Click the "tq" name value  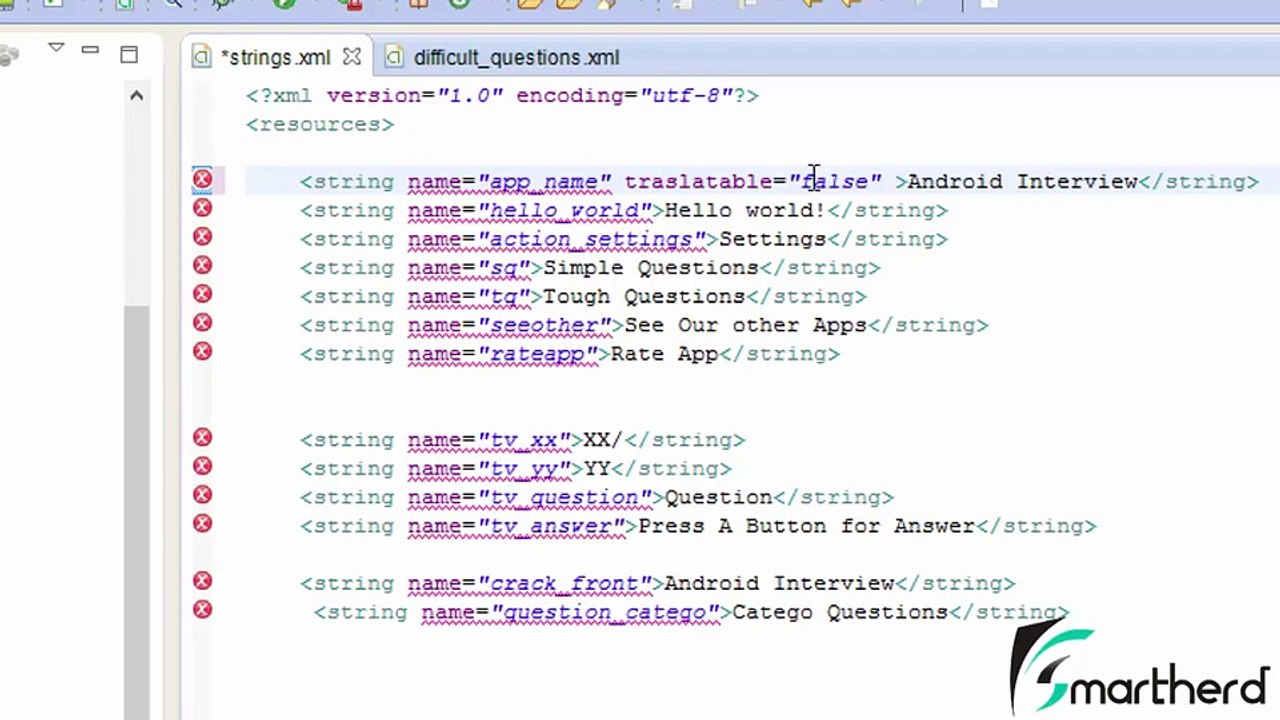point(504,297)
